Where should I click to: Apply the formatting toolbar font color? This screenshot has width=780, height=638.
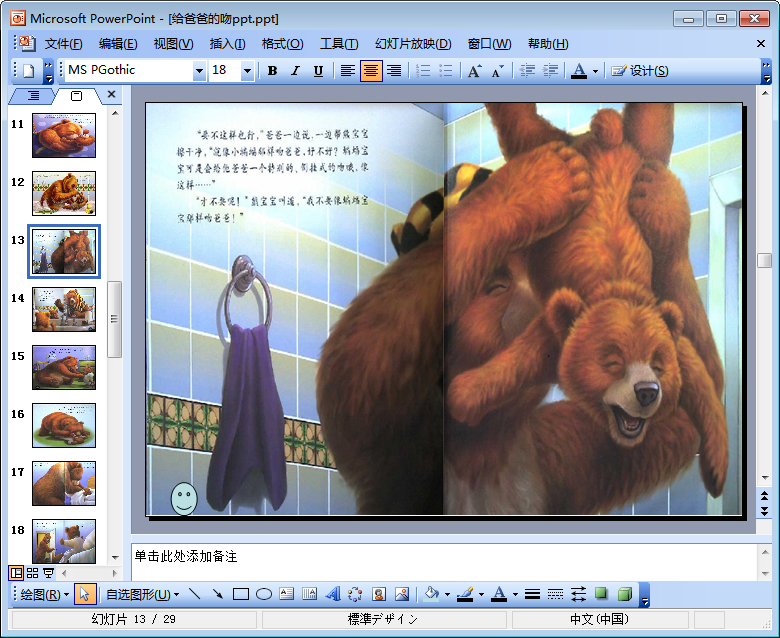coord(579,71)
